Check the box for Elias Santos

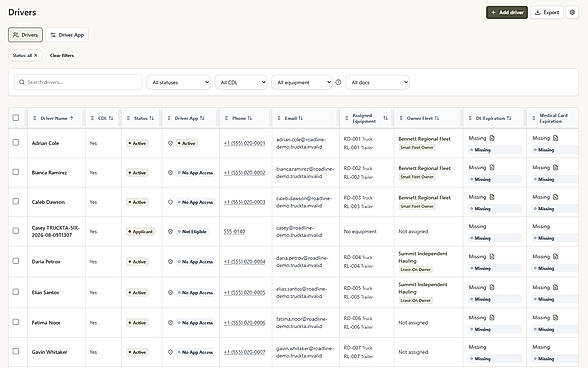pos(16,292)
